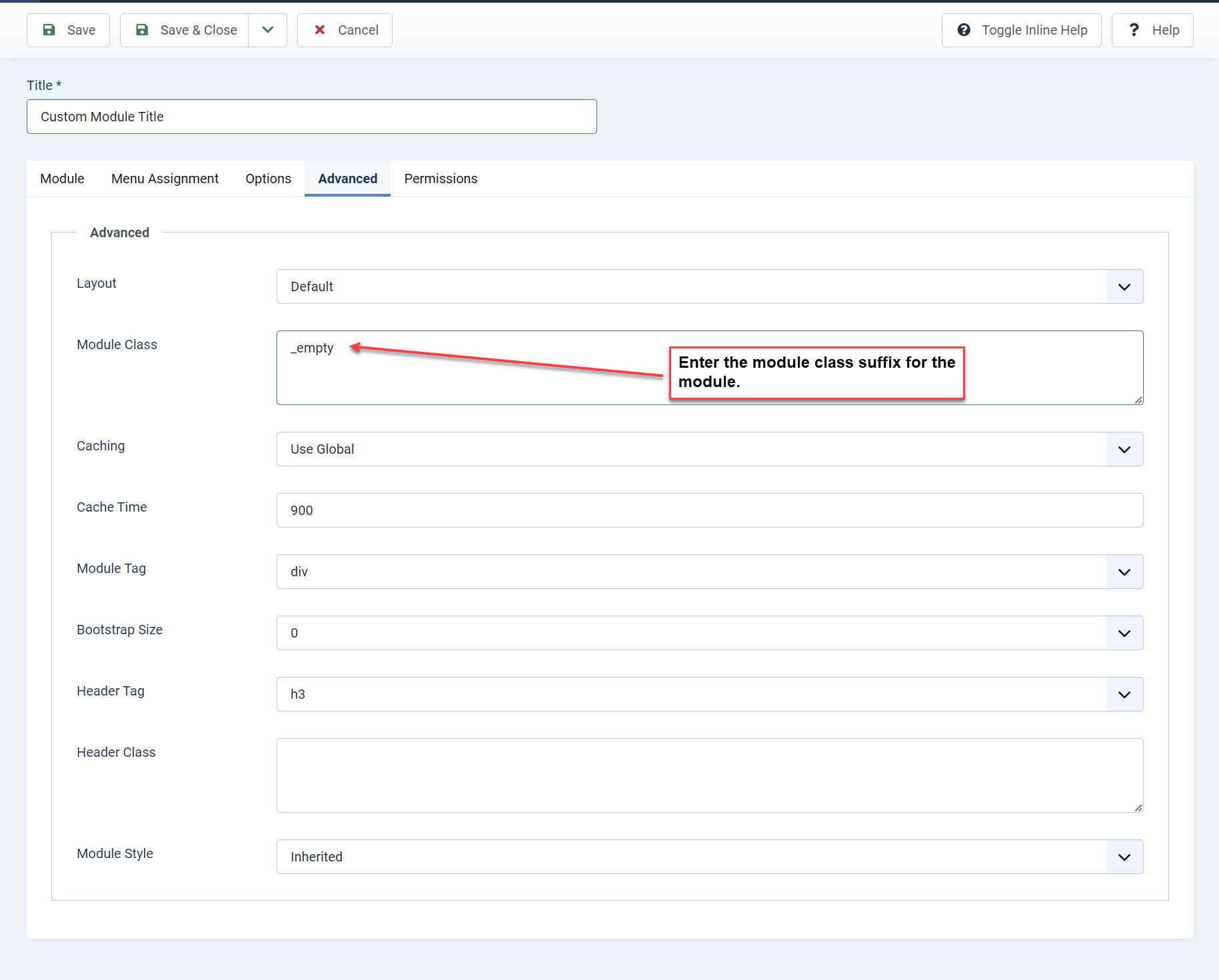Click the Save button
The height and width of the screenshot is (980, 1219).
pyautogui.click(x=68, y=30)
